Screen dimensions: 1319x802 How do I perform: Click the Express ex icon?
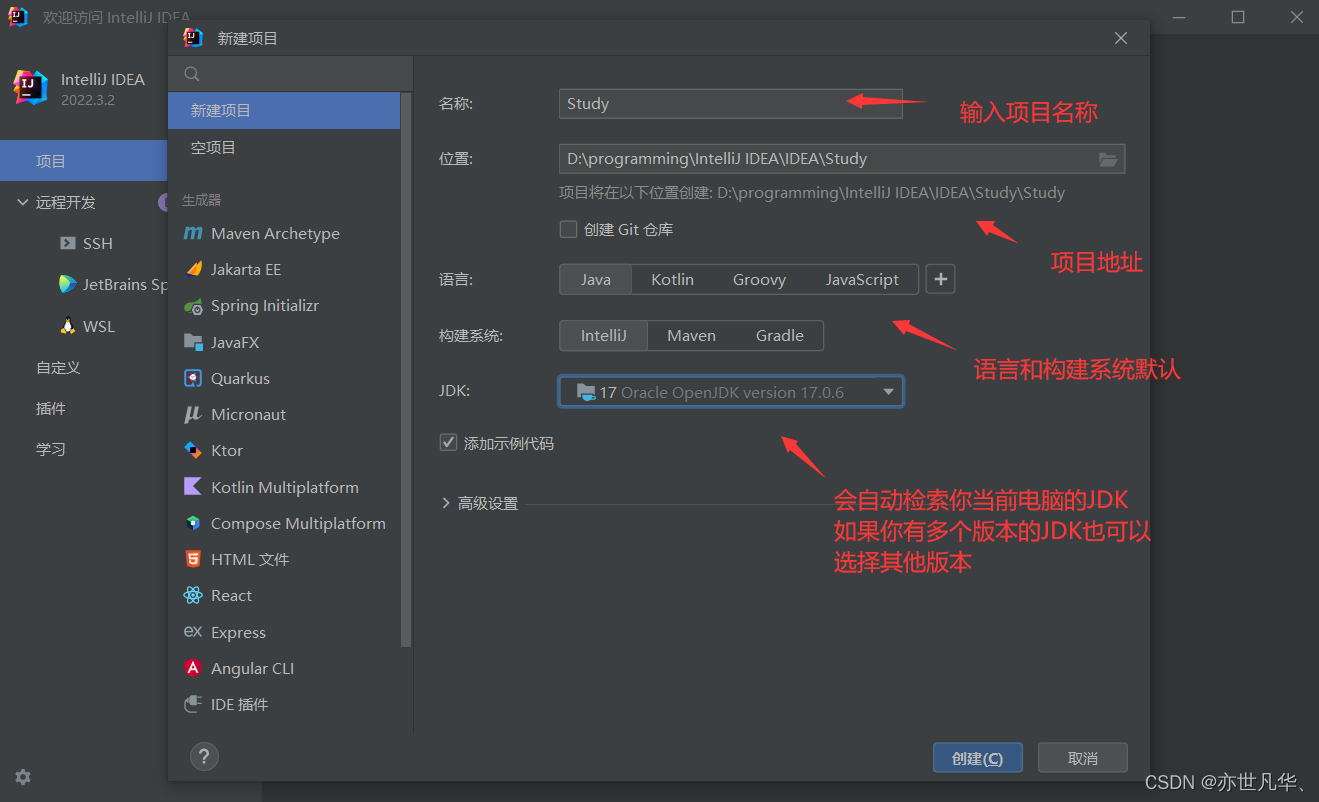[x=193, y=632]
